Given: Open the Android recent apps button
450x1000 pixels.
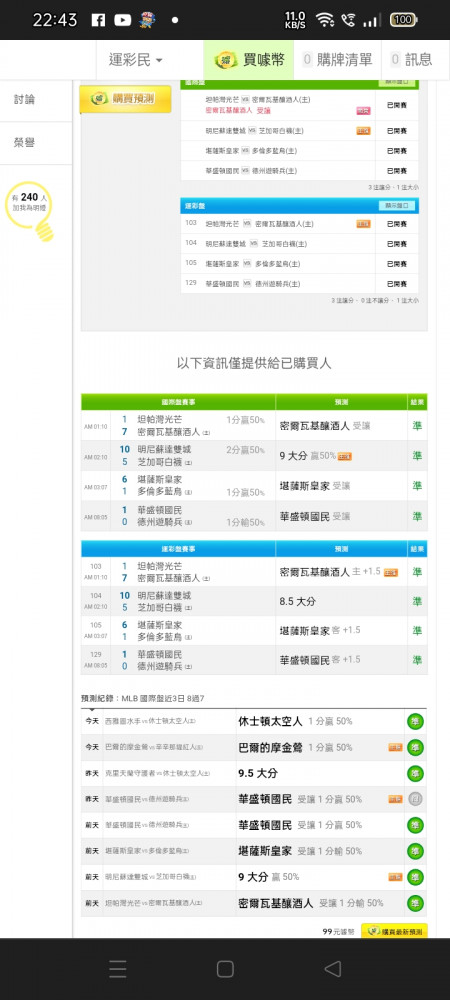Looking at the screenshot, I should 117,969.
